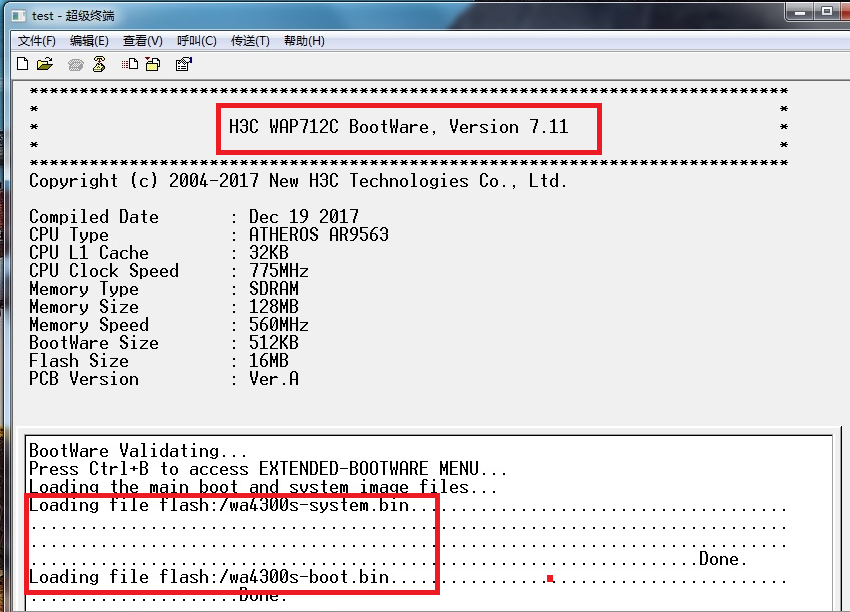This screenshot has width=850, height=612.
Task: Click the 'Done.' text after system.bin loading
Action: pos(723,559)
